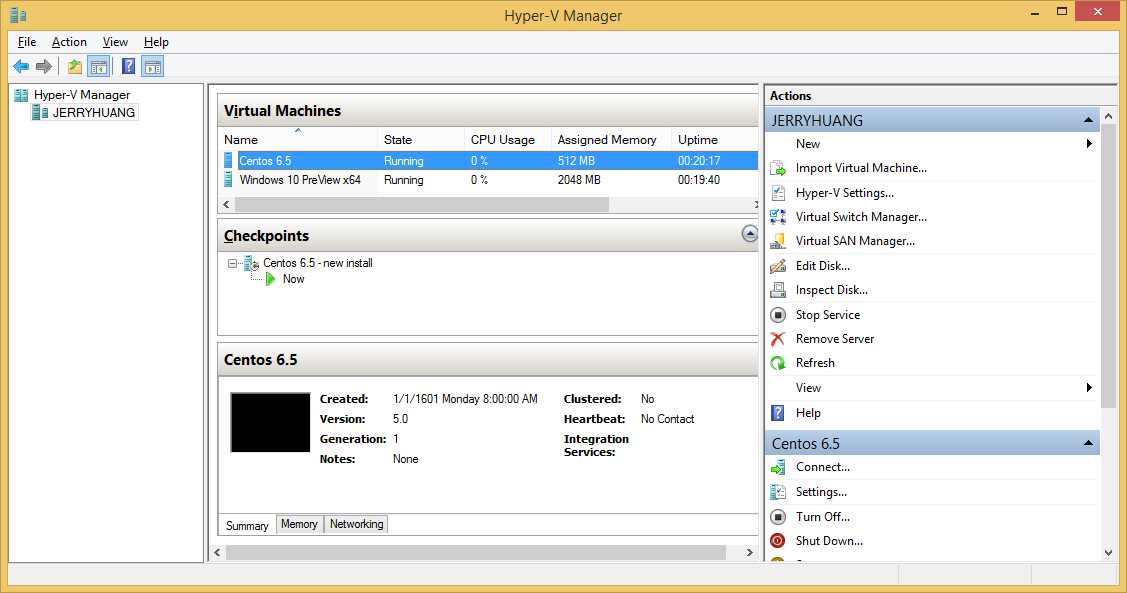Click the details pane bottom horizontal scrollbar thumb
Image resolution: width=1127 pixels, height=593 pixels.
(x=476, y=552)
